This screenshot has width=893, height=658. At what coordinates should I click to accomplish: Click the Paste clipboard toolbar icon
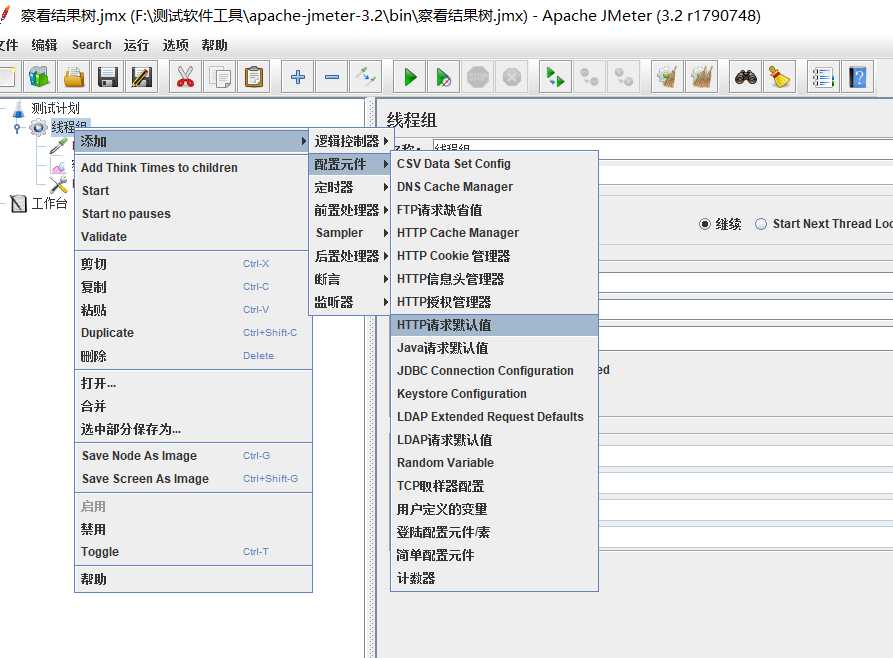[253, 77]
